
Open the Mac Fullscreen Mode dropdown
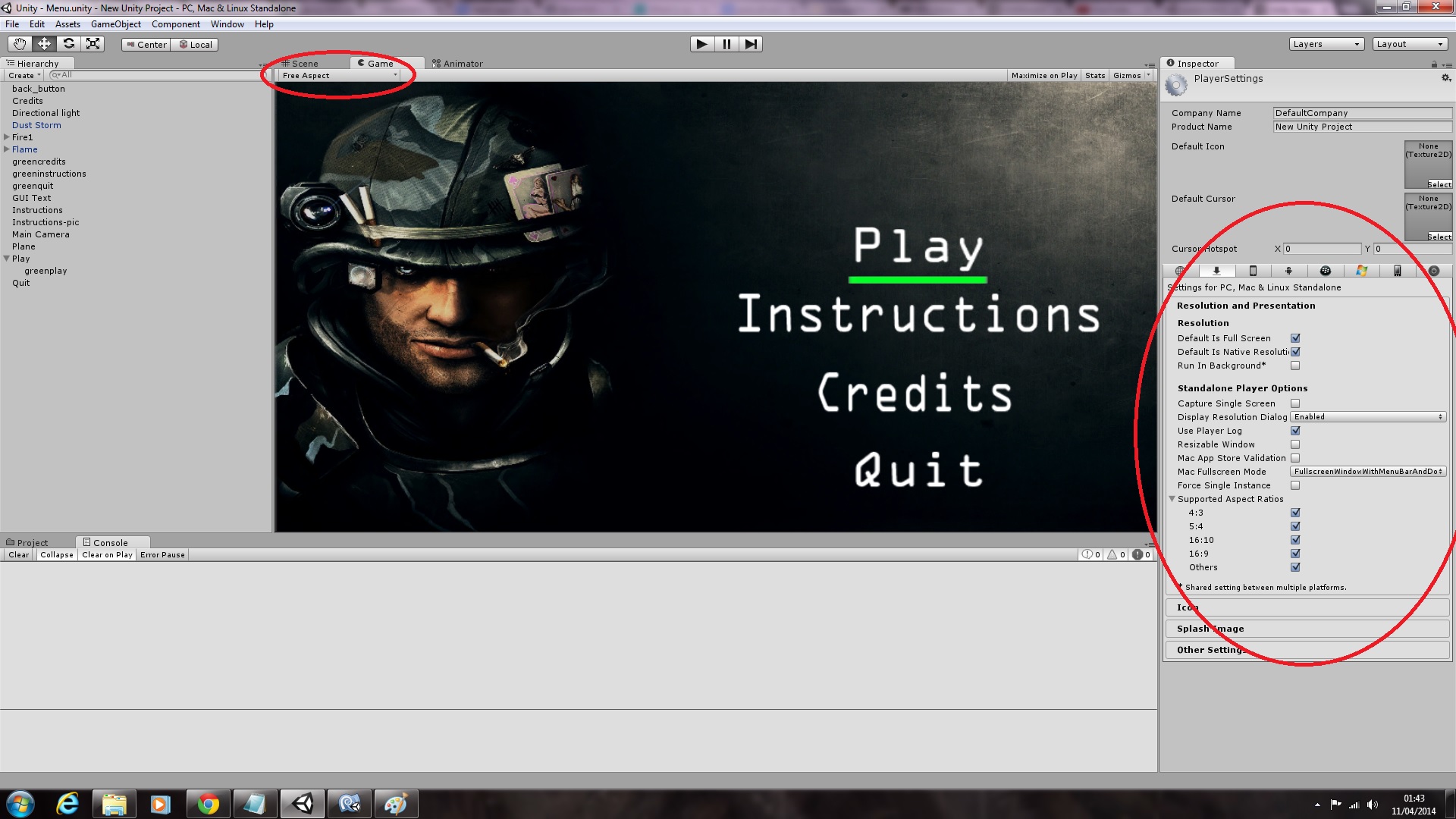click(1369, 472)
